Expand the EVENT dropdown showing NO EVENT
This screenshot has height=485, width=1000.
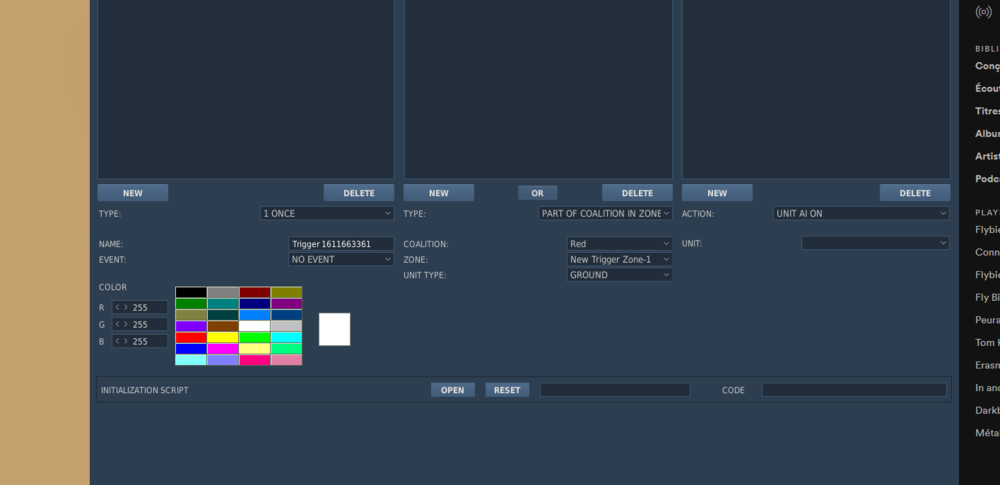pos(341,259)
